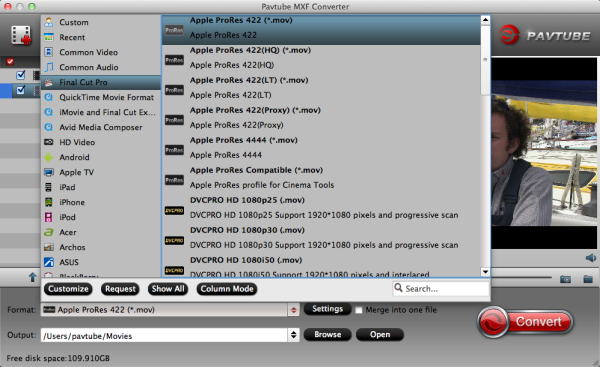Screen dimensions: 600x367
Task: Toggle the red select-all checkbox
Action: coord(10,61)
